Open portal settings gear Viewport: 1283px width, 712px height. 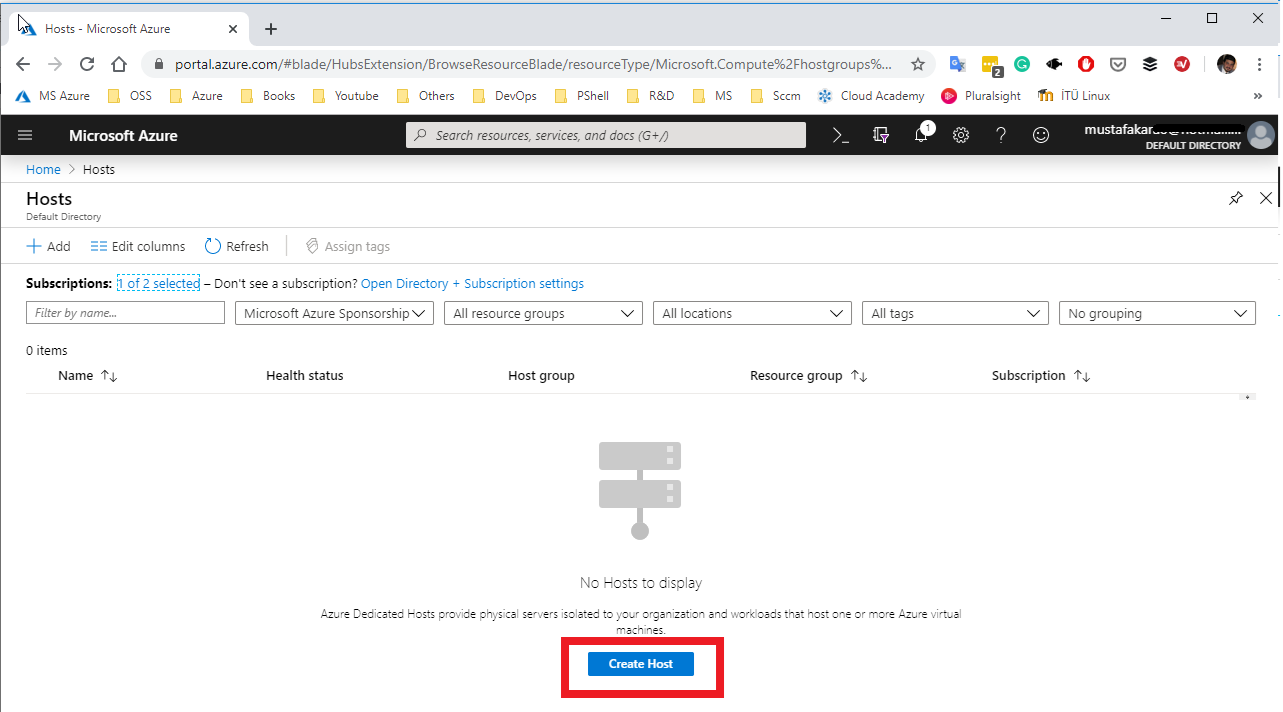pos(961,135)
